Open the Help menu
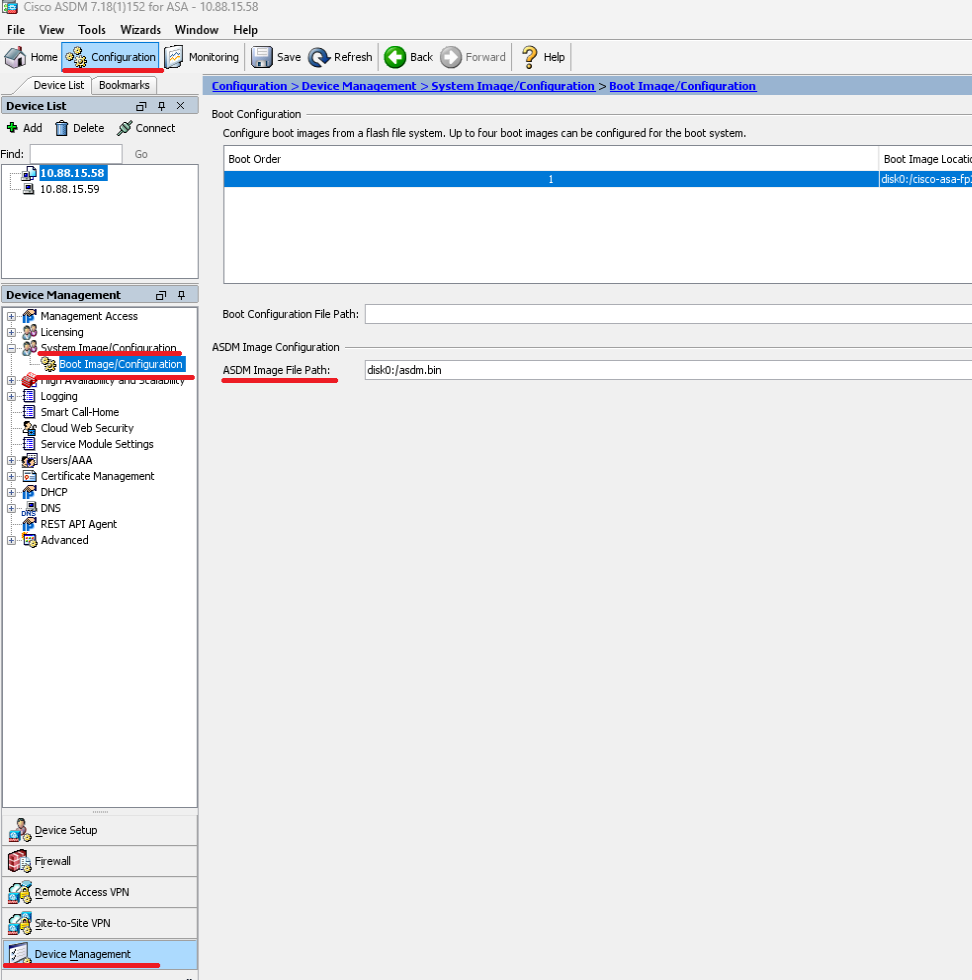 (x=245, y=30)
